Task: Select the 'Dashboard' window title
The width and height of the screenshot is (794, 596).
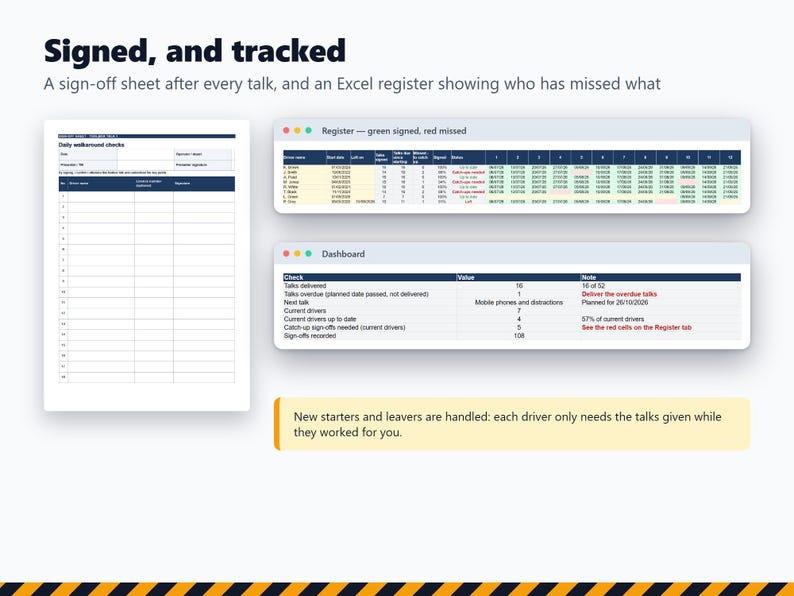Action: tap(343, 254)
